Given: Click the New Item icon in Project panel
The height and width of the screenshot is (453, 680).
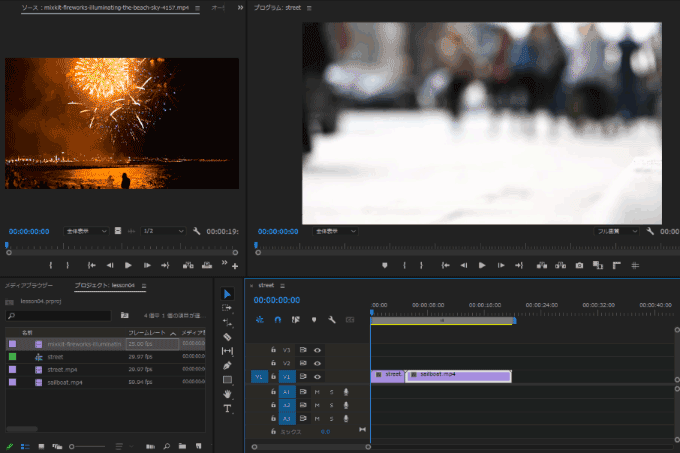Looking at the screenshot, I should click(x=198, y=446).
